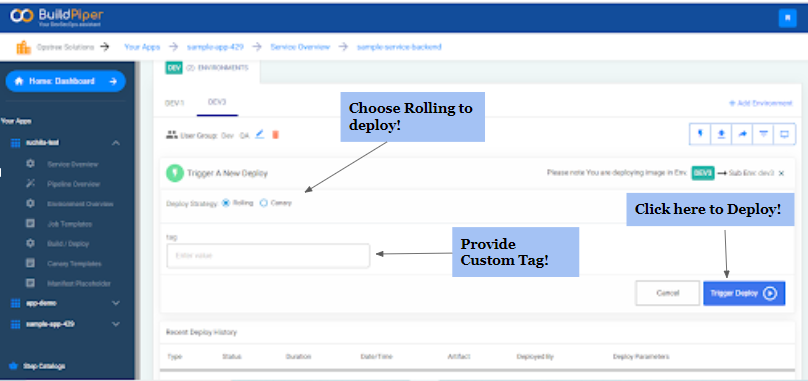Expand the app-demo section chevron

pyautogui.click(x=116, y=303)
